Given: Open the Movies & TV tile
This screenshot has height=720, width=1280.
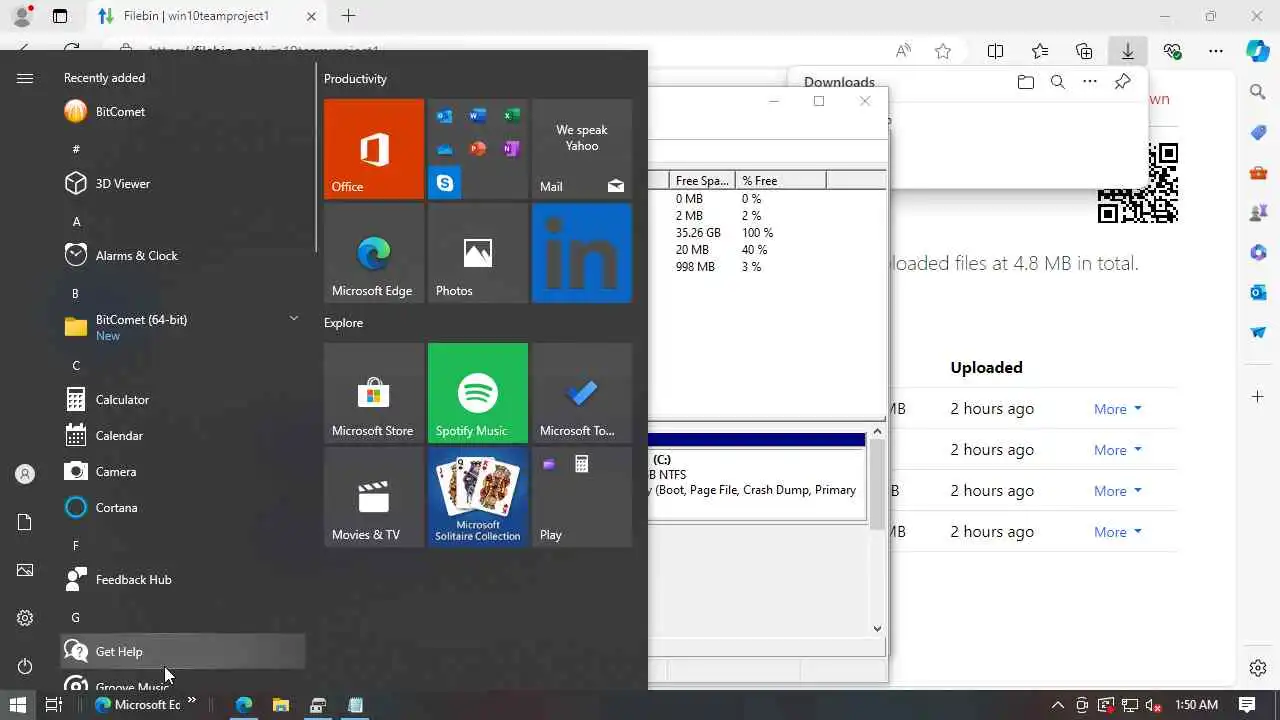Looking at the screenshot, I should click(x=374, y=497).
